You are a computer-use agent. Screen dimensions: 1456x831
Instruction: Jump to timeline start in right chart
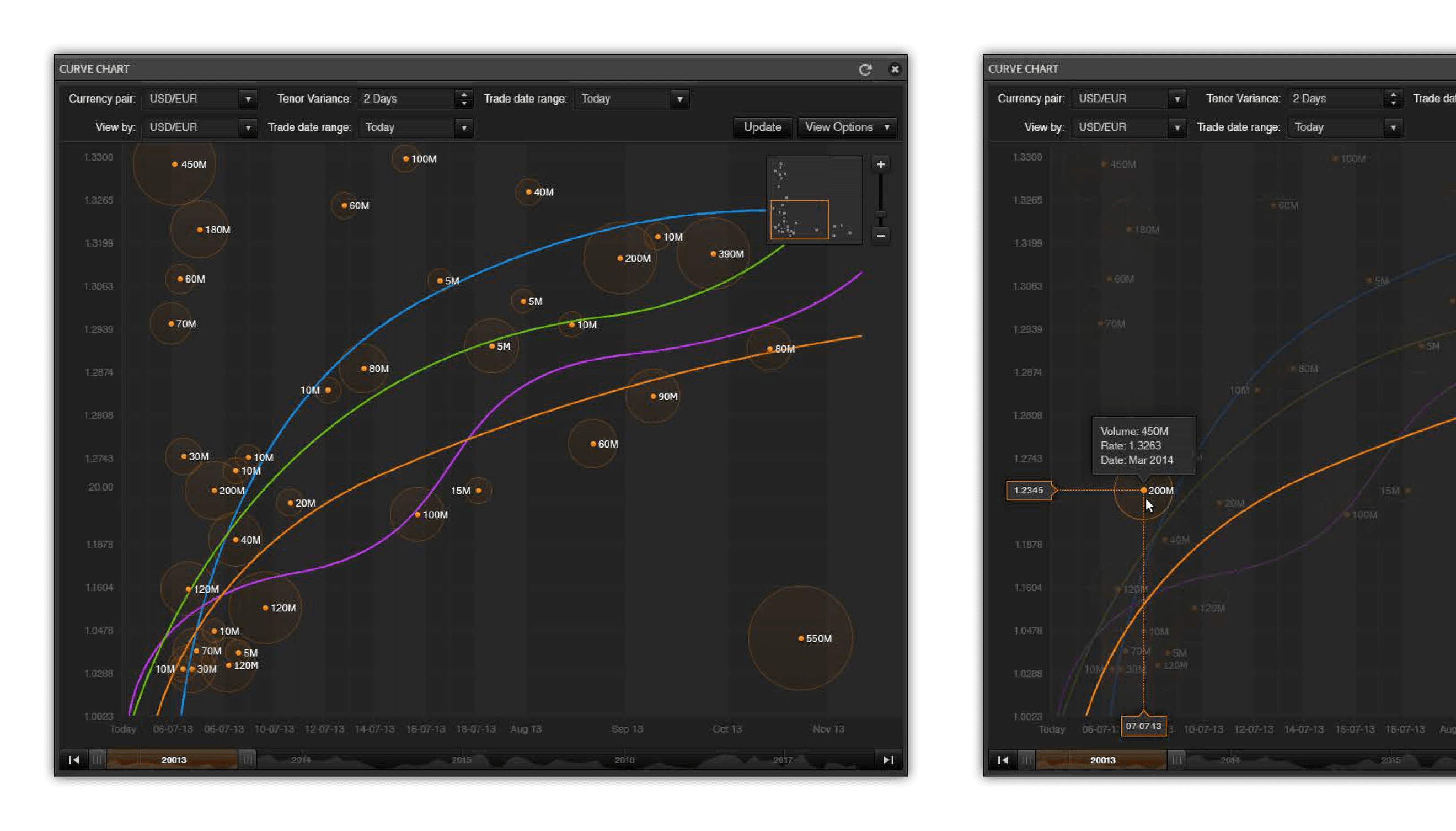(x=1003, y=760)
